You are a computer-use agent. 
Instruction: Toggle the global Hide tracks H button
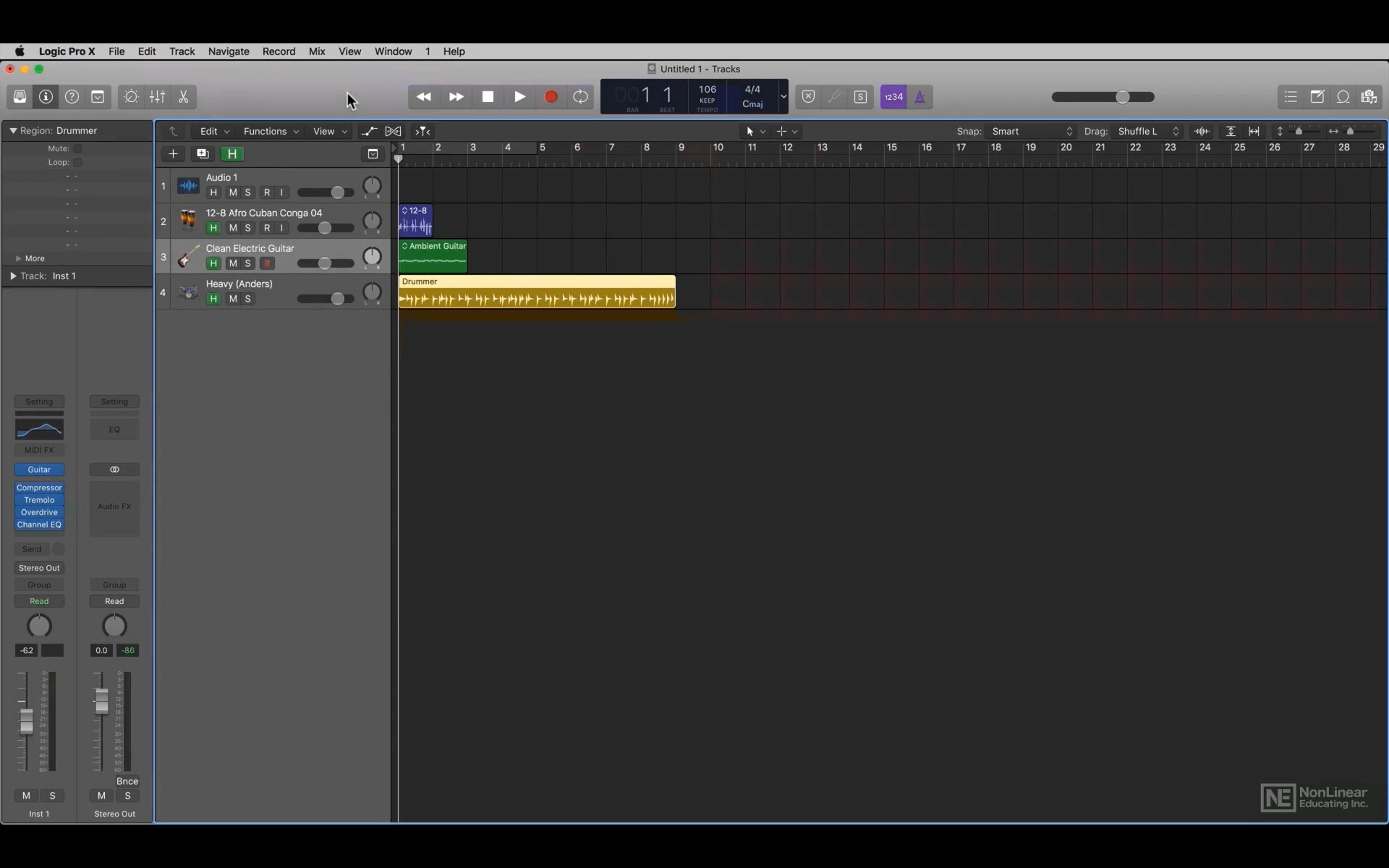click(232, 154)
